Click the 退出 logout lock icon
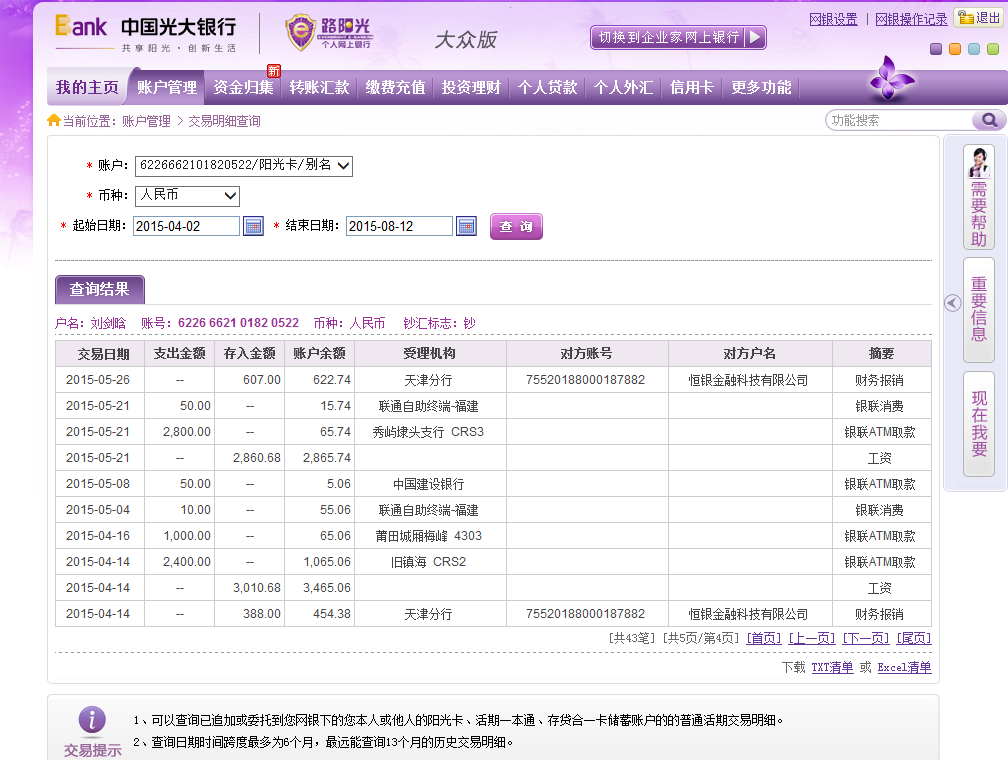The height and width of the screenshot is (760, 1008). pyautogui.click(x=966, y=18)
